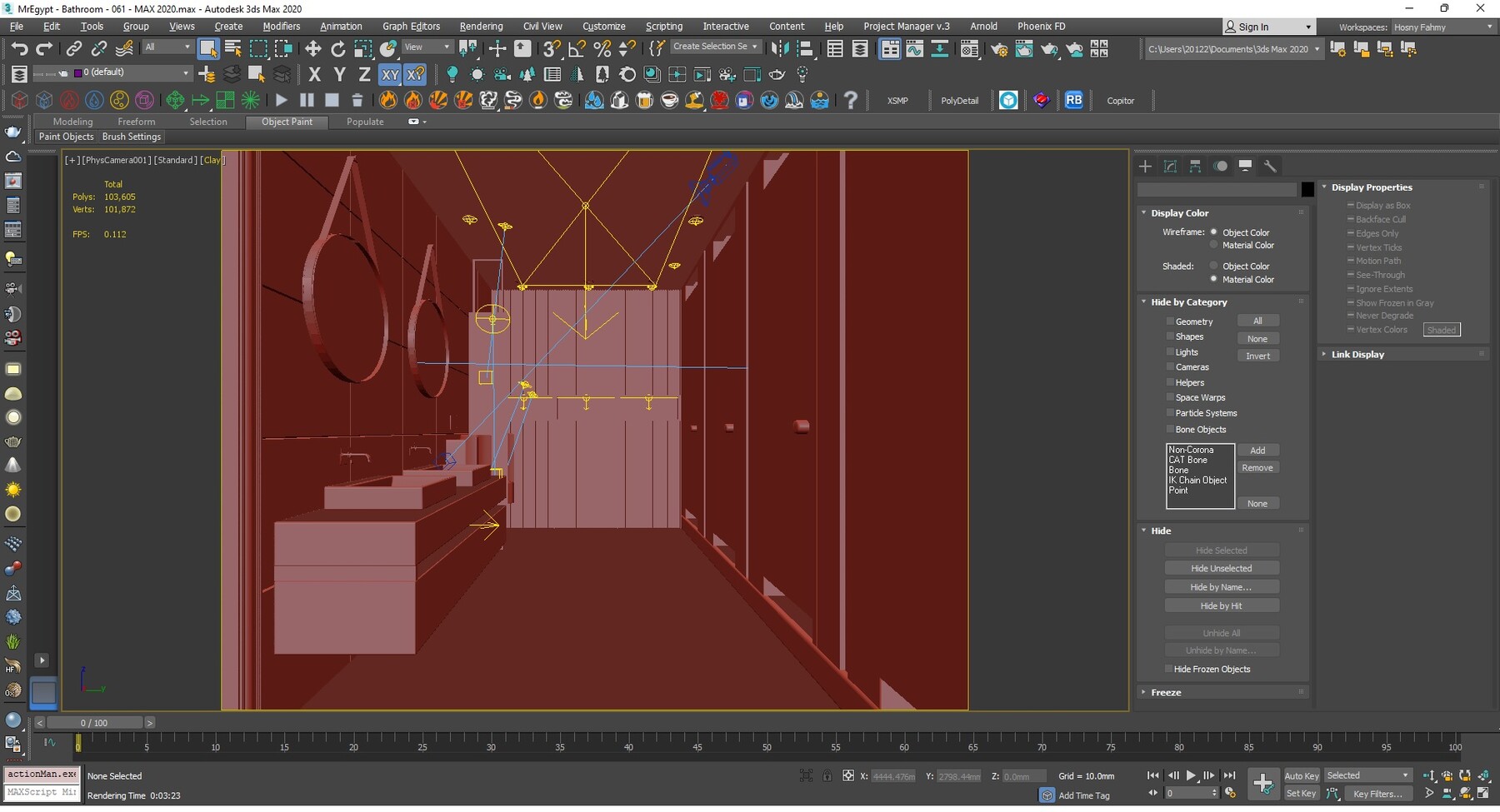1500x812 pixels.
Task: Enable the Lights hide category checkbox
Action: pyautogui.click(x=1170, y=352)
